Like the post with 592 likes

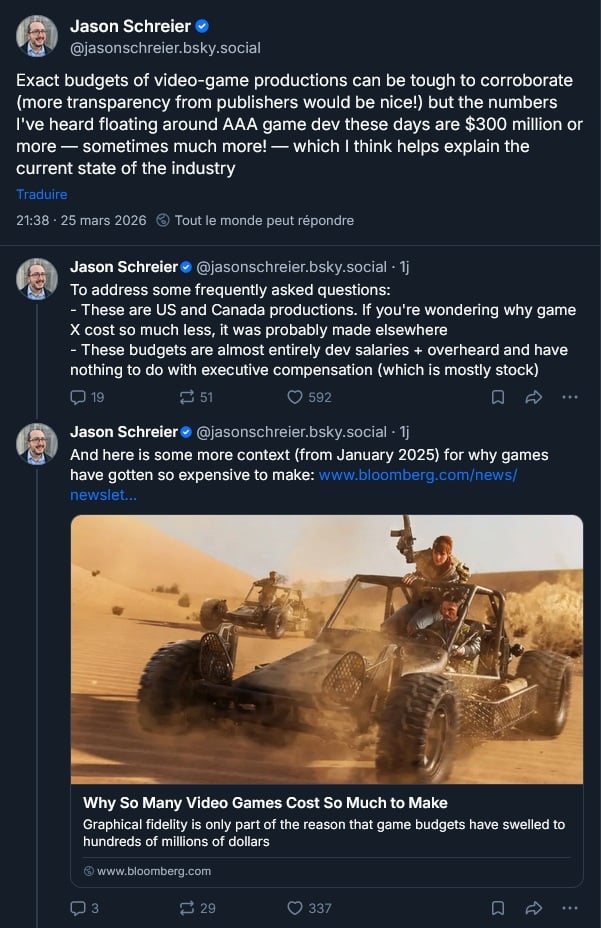295,397
